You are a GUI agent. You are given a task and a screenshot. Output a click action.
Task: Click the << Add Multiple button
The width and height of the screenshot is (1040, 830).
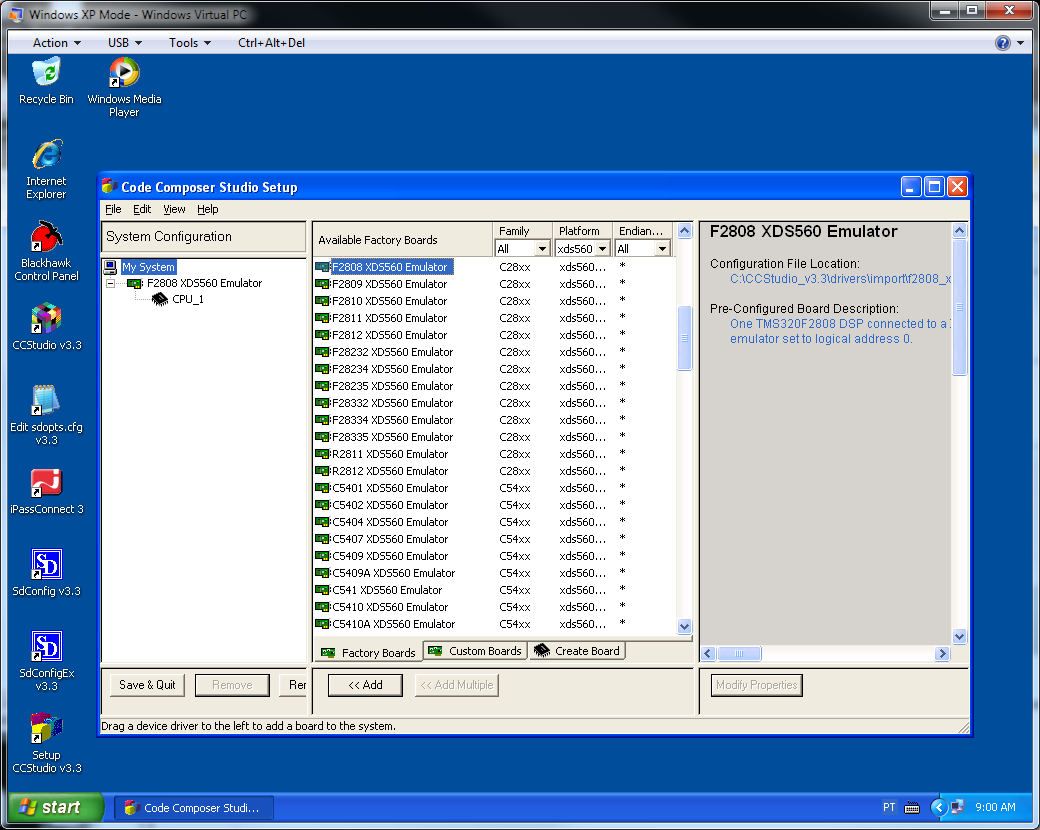click(457, 685)
